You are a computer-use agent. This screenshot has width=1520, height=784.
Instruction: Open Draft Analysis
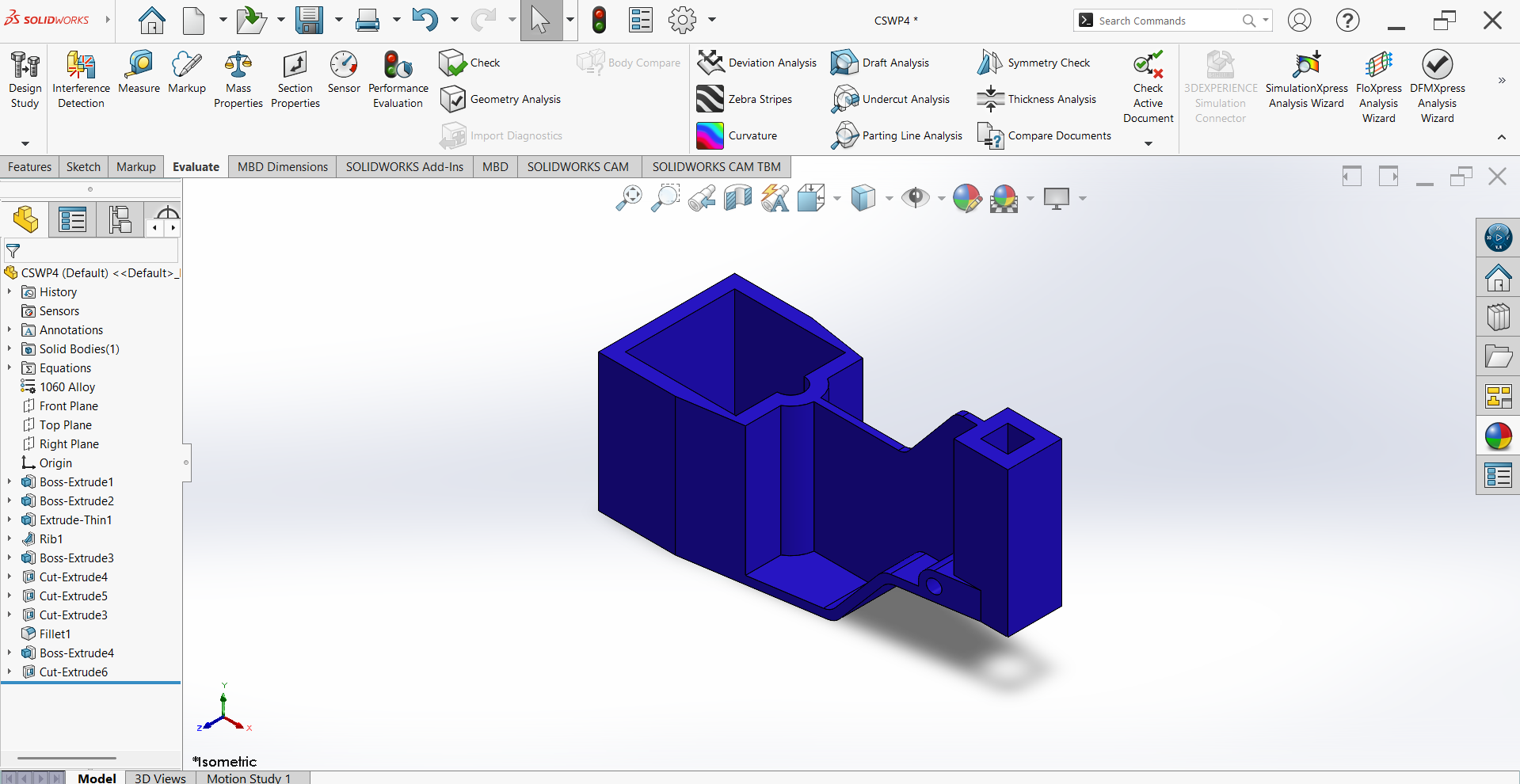[880, 63]
